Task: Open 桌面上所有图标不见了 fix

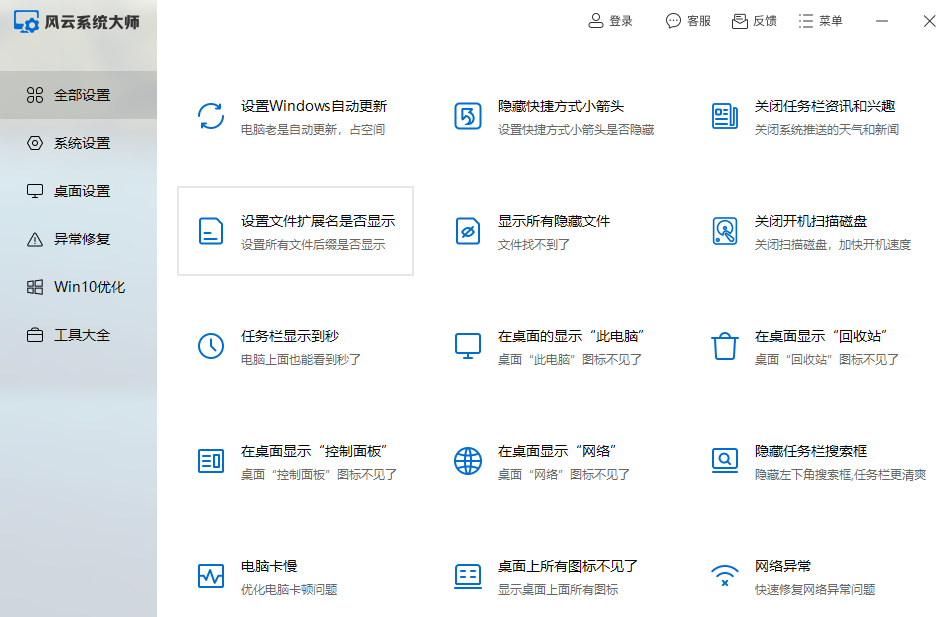Action: [568, 566]
